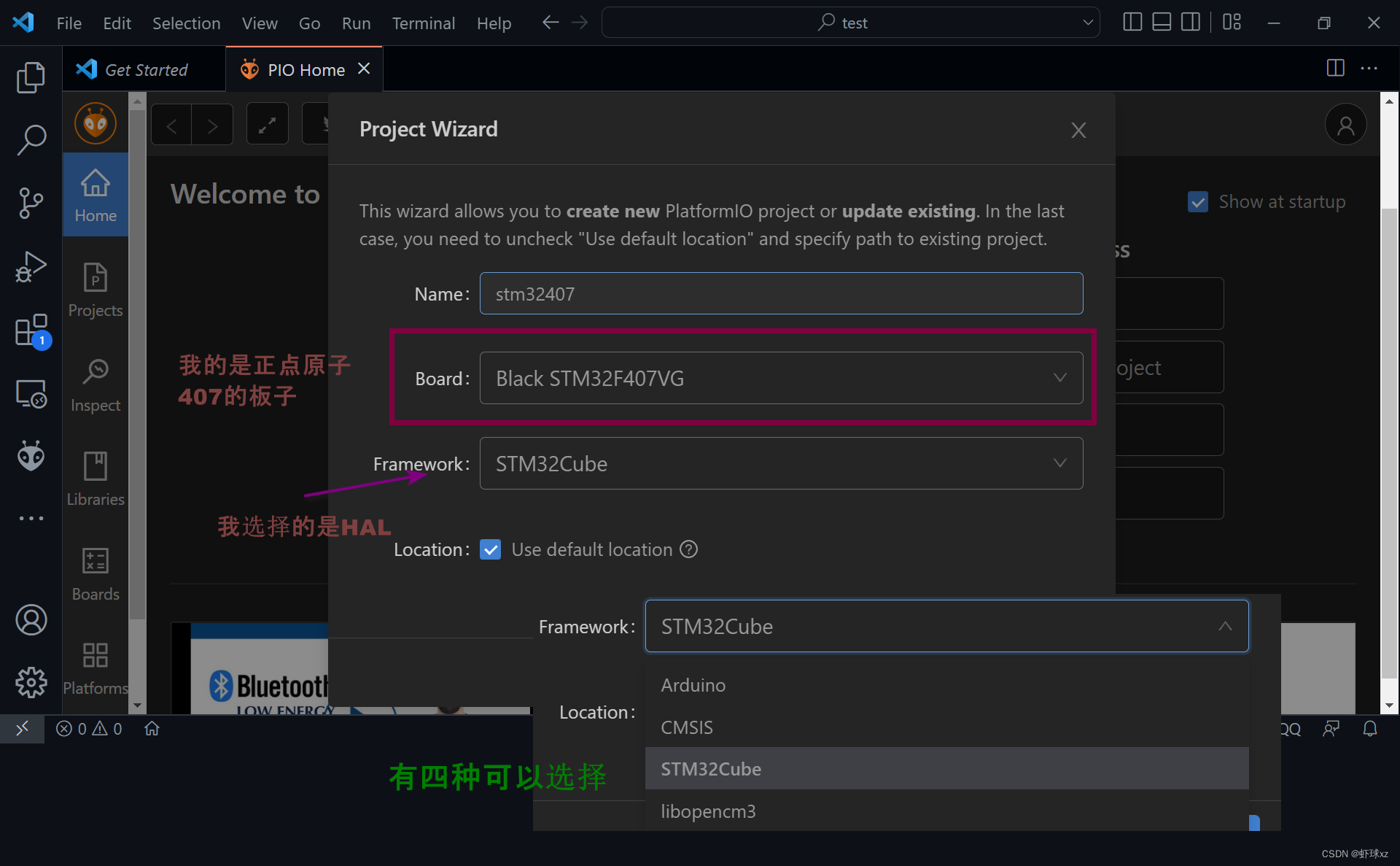Open the Run menu

[x=356, y=23]
